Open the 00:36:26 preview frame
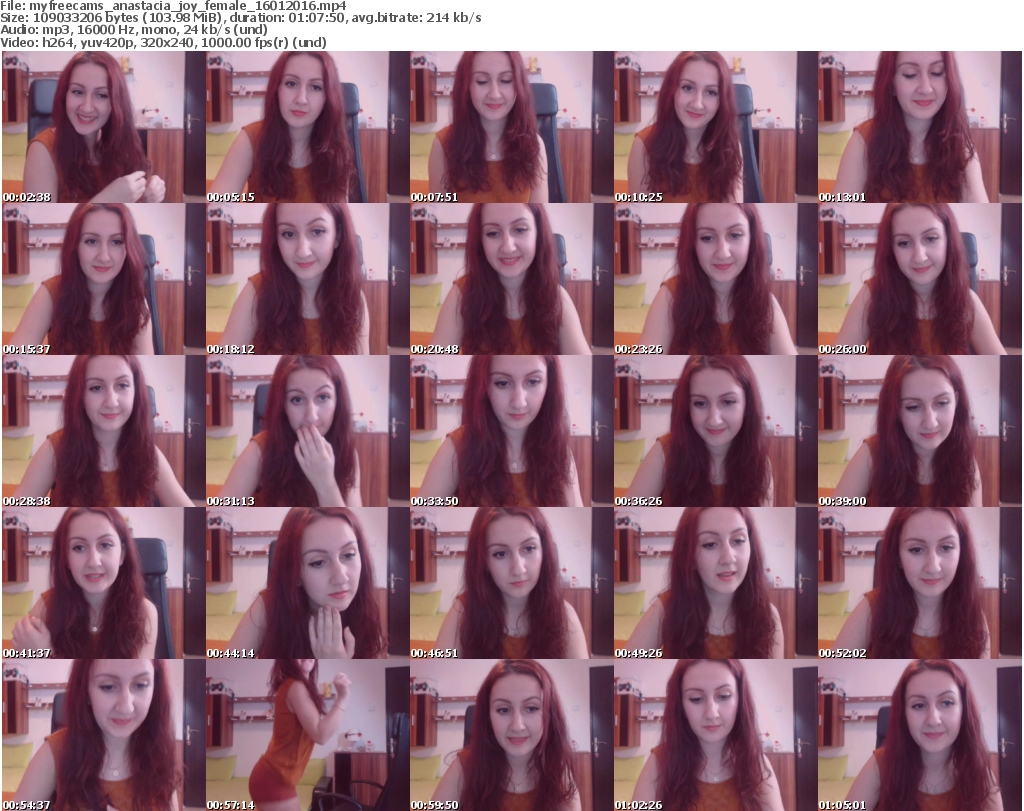Viewport: 1024px width, 811px height. point(716,432)
